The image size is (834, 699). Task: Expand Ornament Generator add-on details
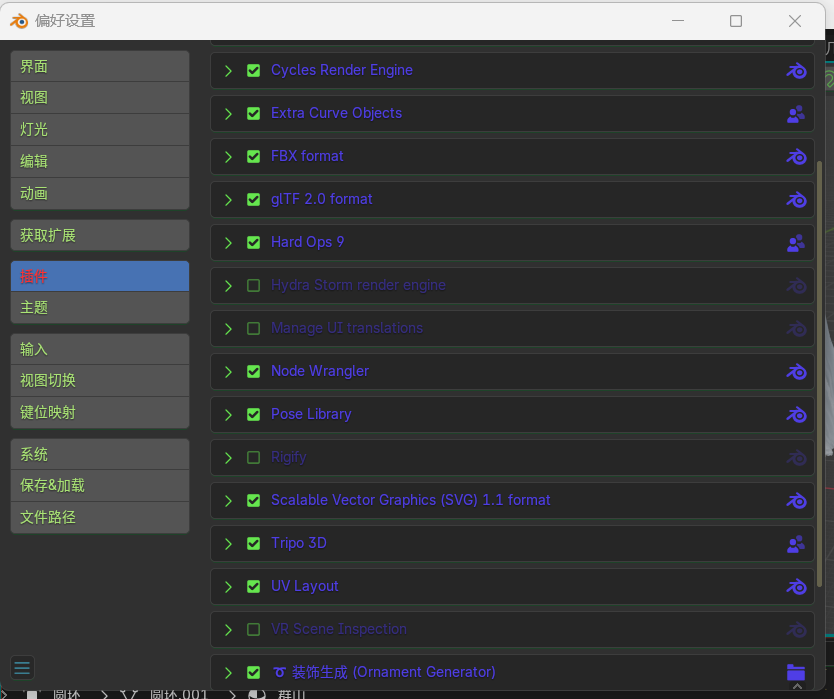coord(228,673)
